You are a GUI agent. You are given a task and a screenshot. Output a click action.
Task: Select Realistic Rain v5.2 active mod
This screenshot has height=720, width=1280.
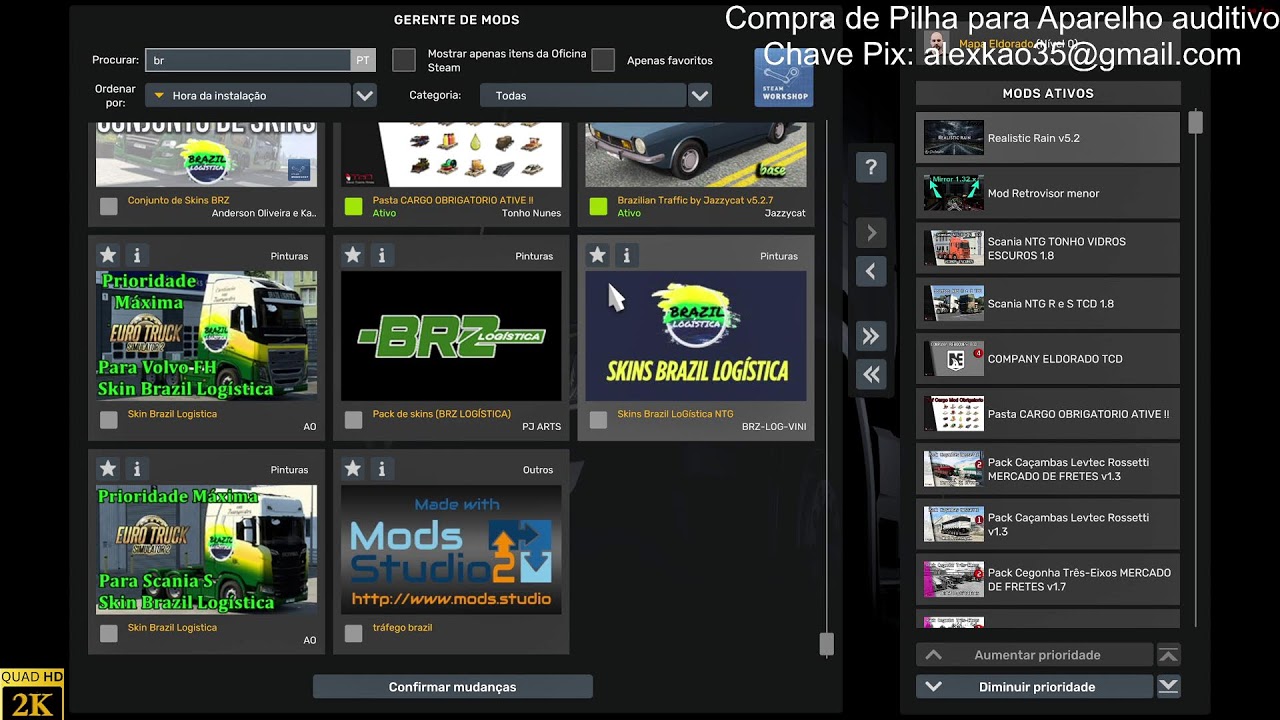point(1048,138)
